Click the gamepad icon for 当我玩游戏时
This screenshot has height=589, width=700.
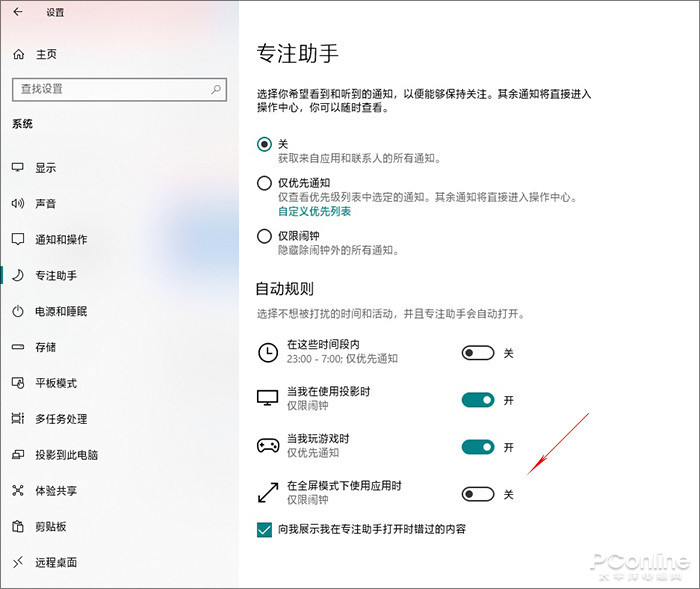[268, 445]
